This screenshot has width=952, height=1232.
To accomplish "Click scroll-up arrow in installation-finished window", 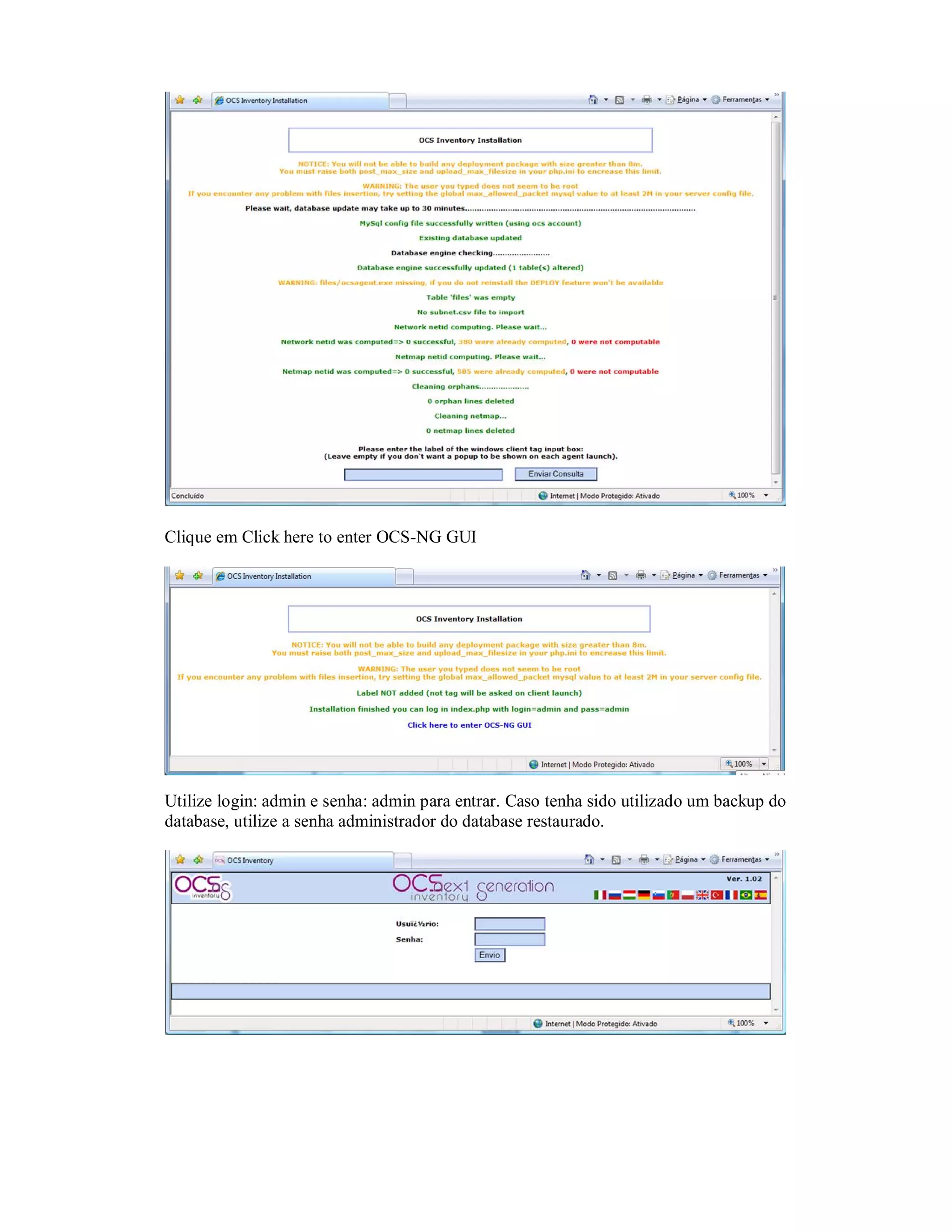I will pyautogui.click(x=774, y=593).
